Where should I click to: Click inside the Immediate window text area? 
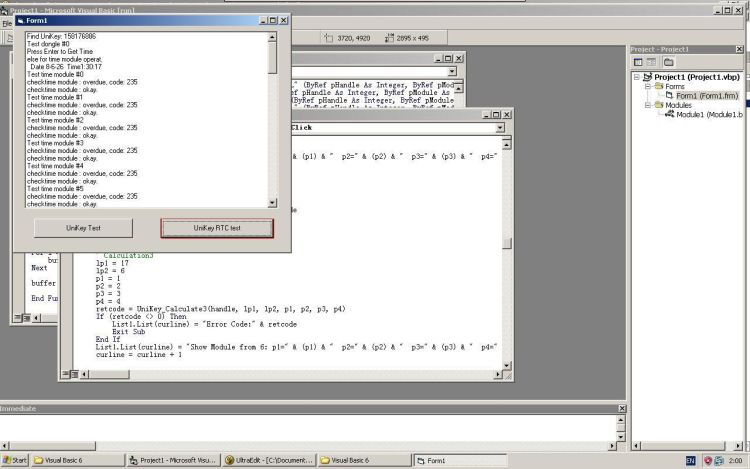coord(308,428)
